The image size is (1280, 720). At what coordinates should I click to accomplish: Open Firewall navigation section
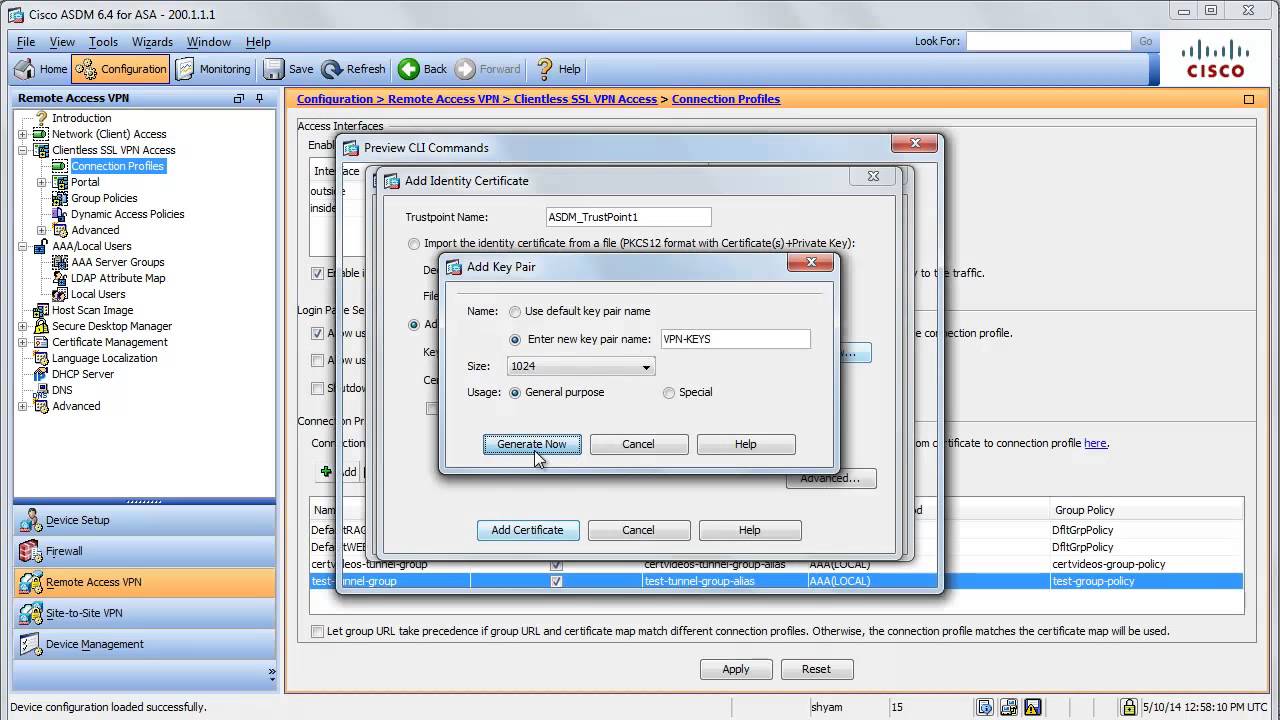(x=144, y=551)
